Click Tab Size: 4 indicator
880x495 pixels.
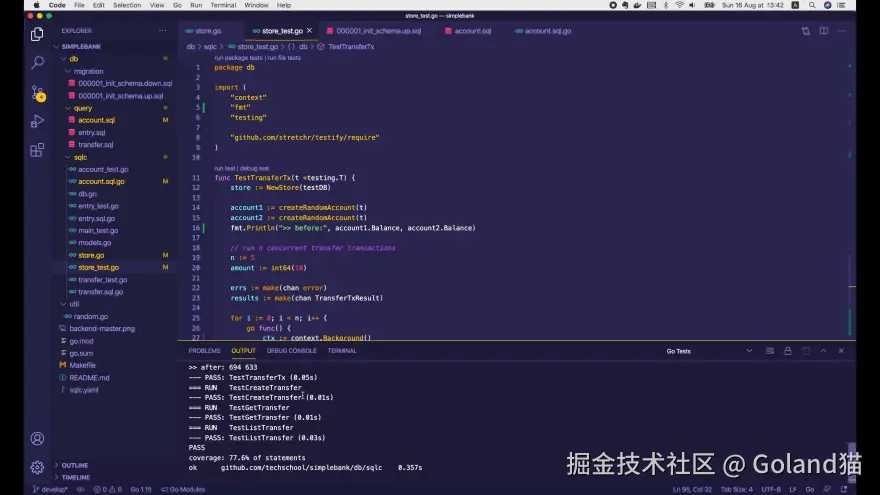click(736, 489)
